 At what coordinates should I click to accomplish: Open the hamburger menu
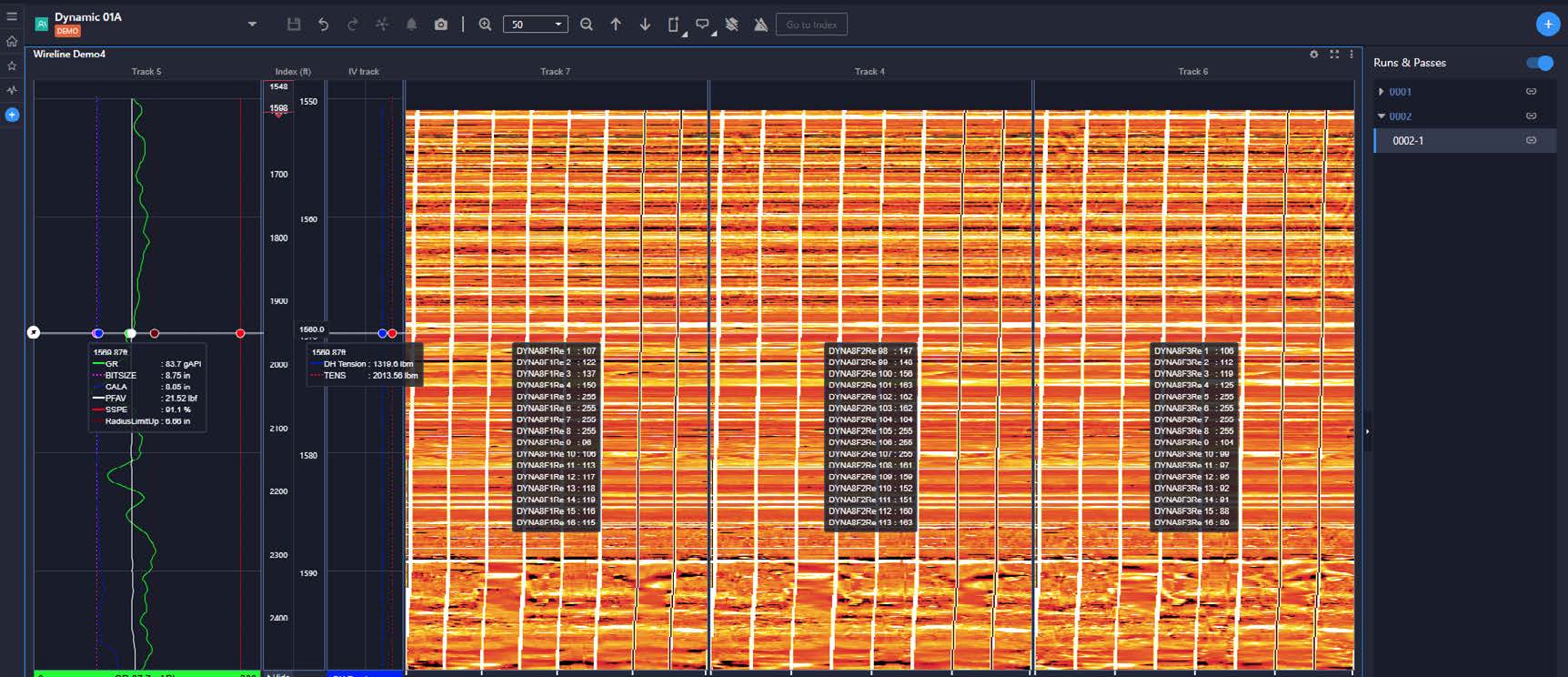click(x=12, y=16)
